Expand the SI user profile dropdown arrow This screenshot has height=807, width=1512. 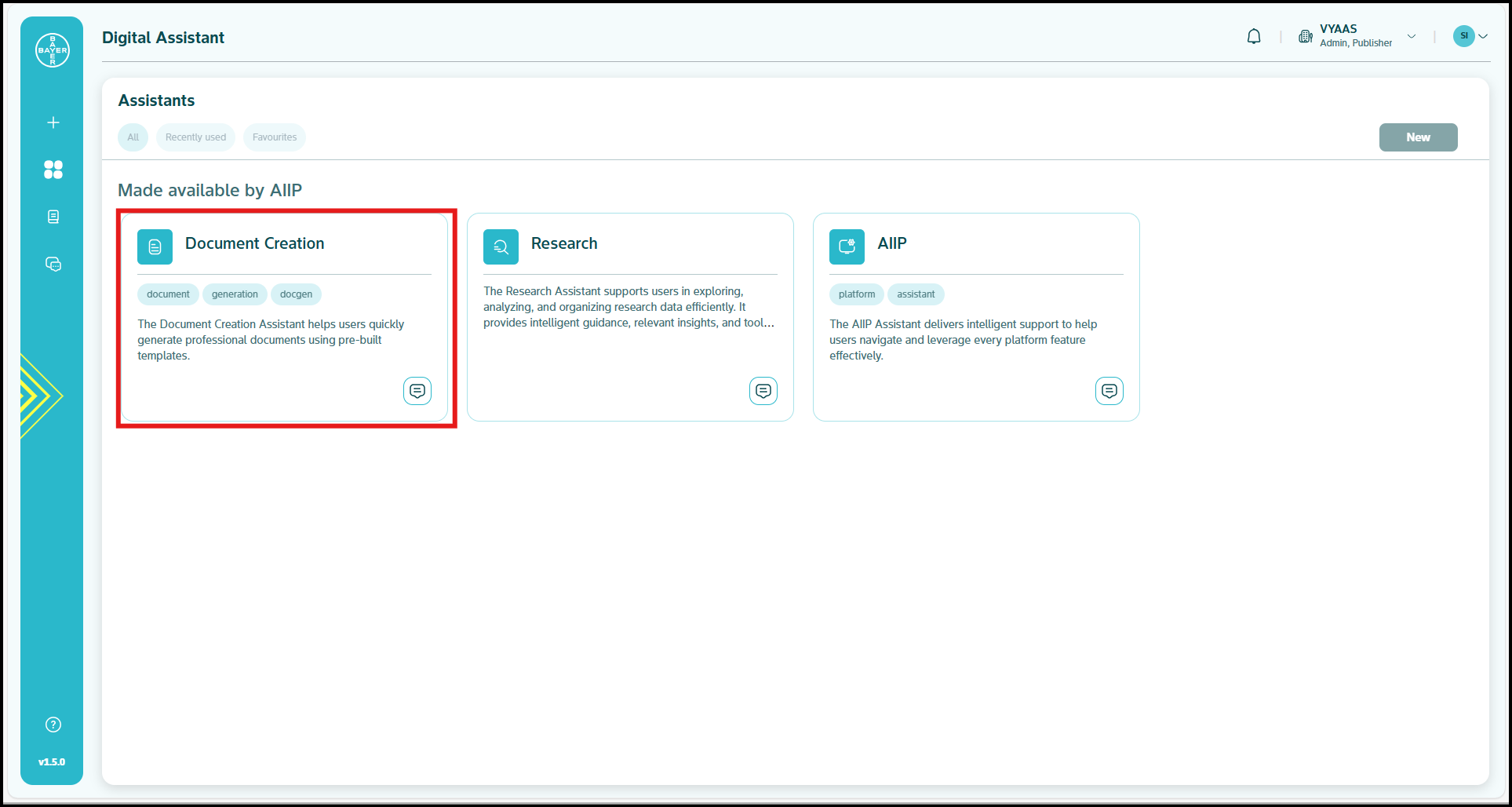(x=1483, y=36)
